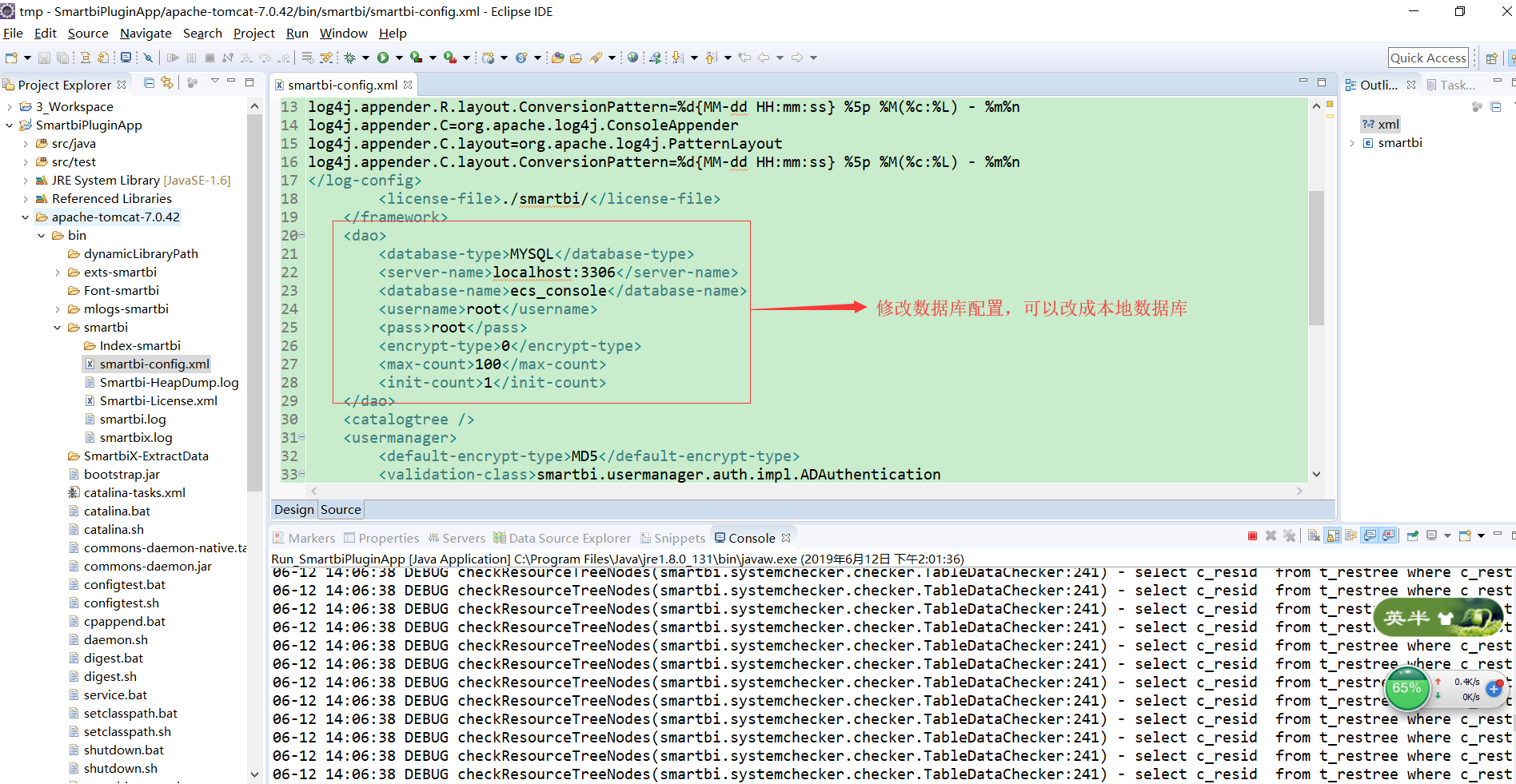Click the Open Perspective icon
Screen dimensions: 1516x784
1491,58
